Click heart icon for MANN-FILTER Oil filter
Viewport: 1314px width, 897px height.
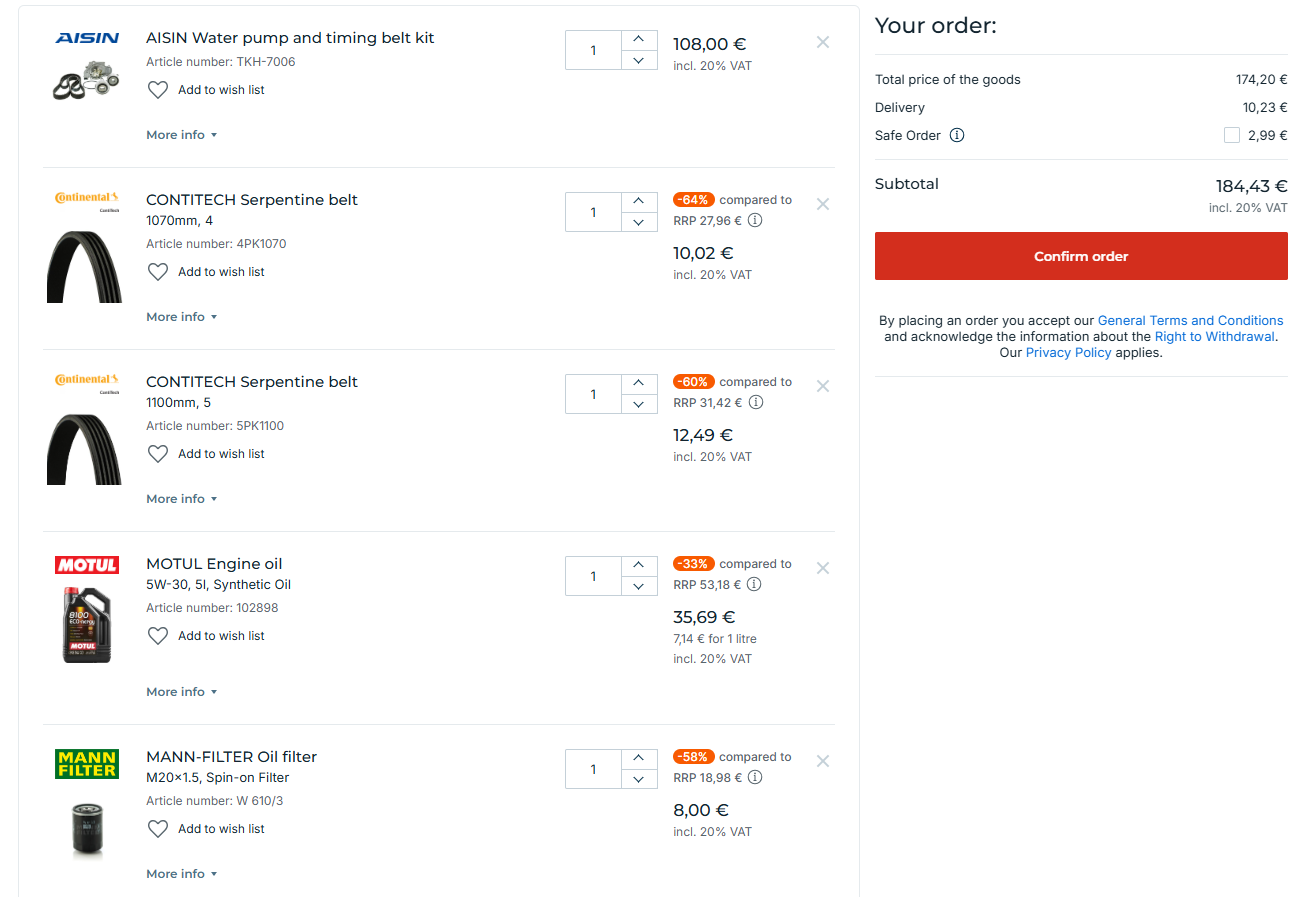click(158, 829)
